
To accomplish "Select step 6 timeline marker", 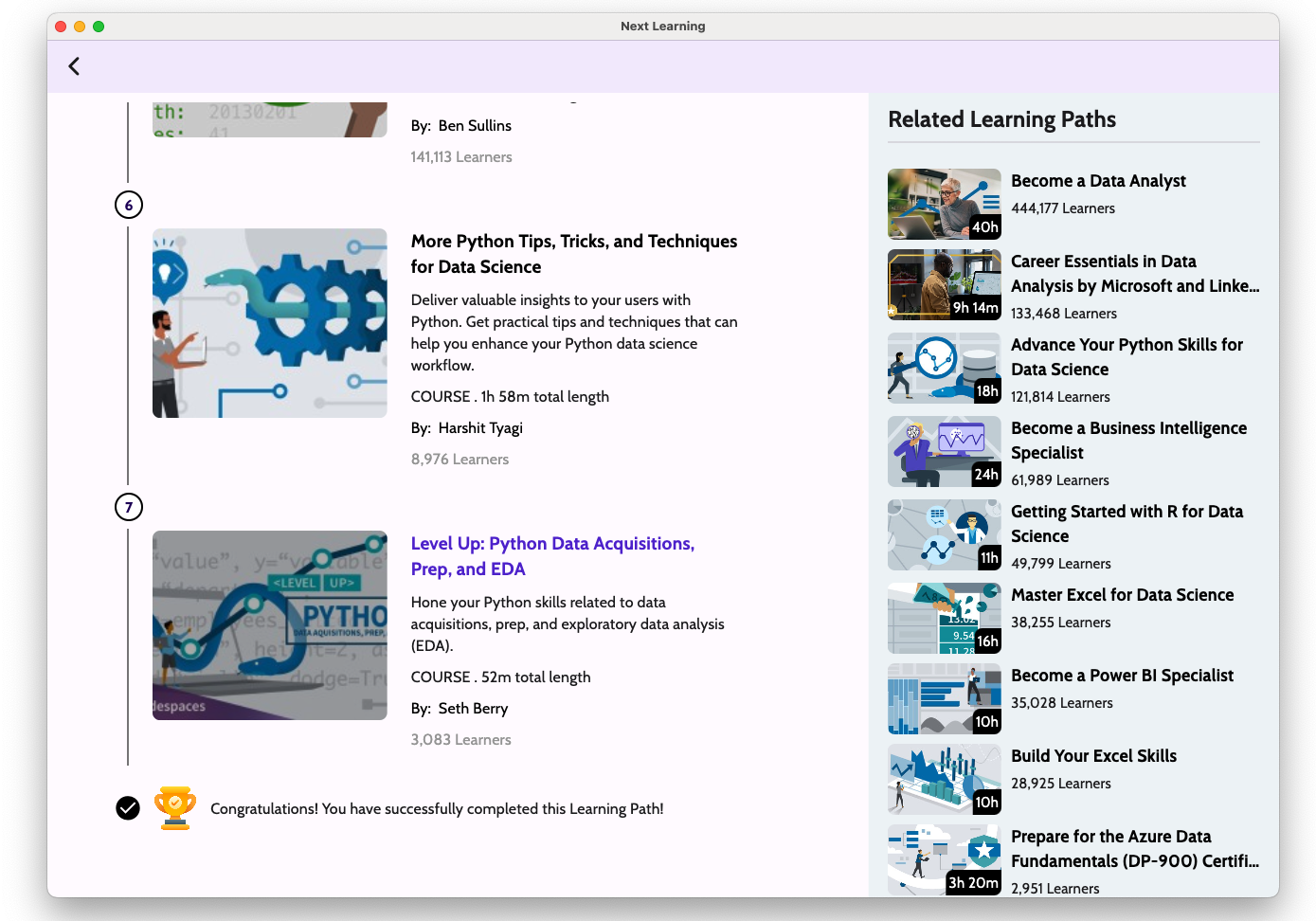I will coord(129,205).
